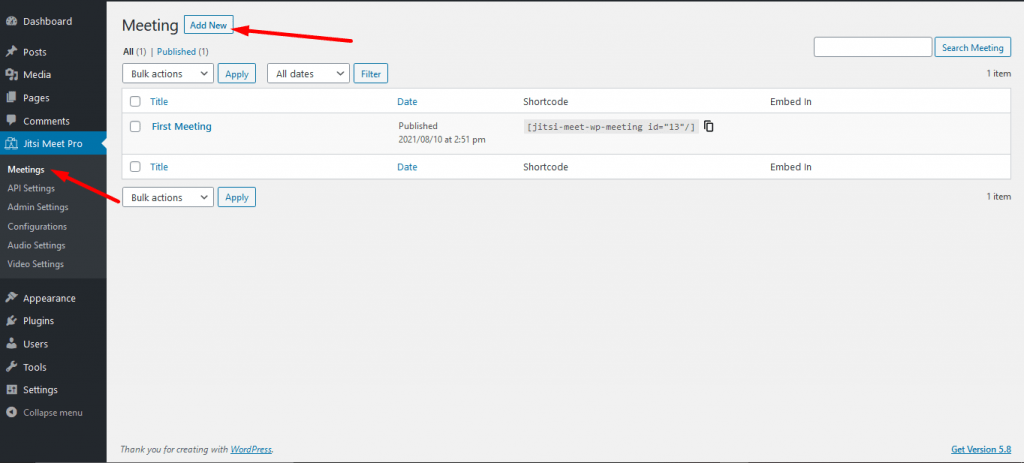Screen dimensions: 1024x463
Task: Click the Filter button
Action: [371, 74]
